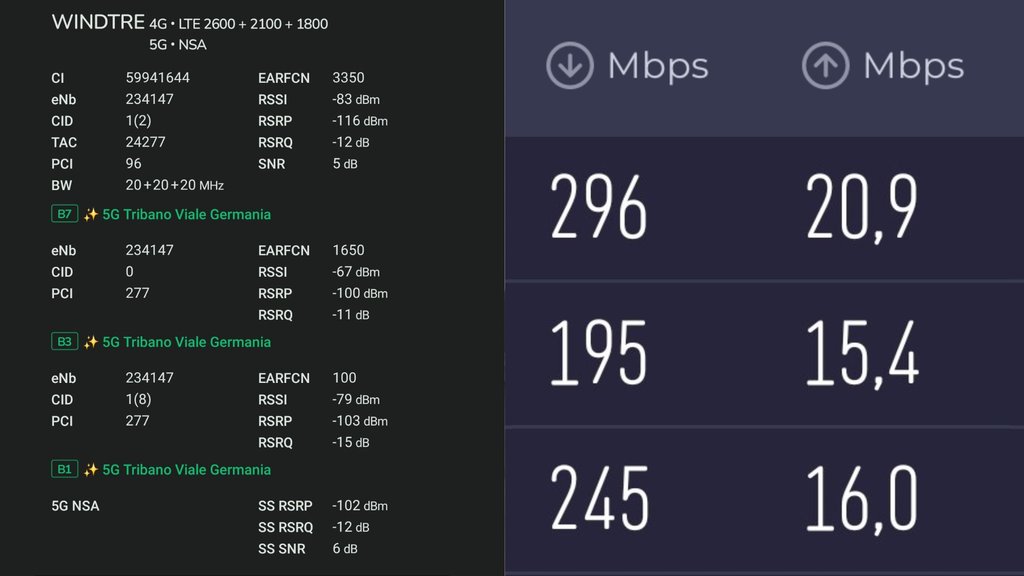This screenshot has width=1024, height=576.
Task: Click sparkle icon beside B7 site name
Action: tap(91, 214)
